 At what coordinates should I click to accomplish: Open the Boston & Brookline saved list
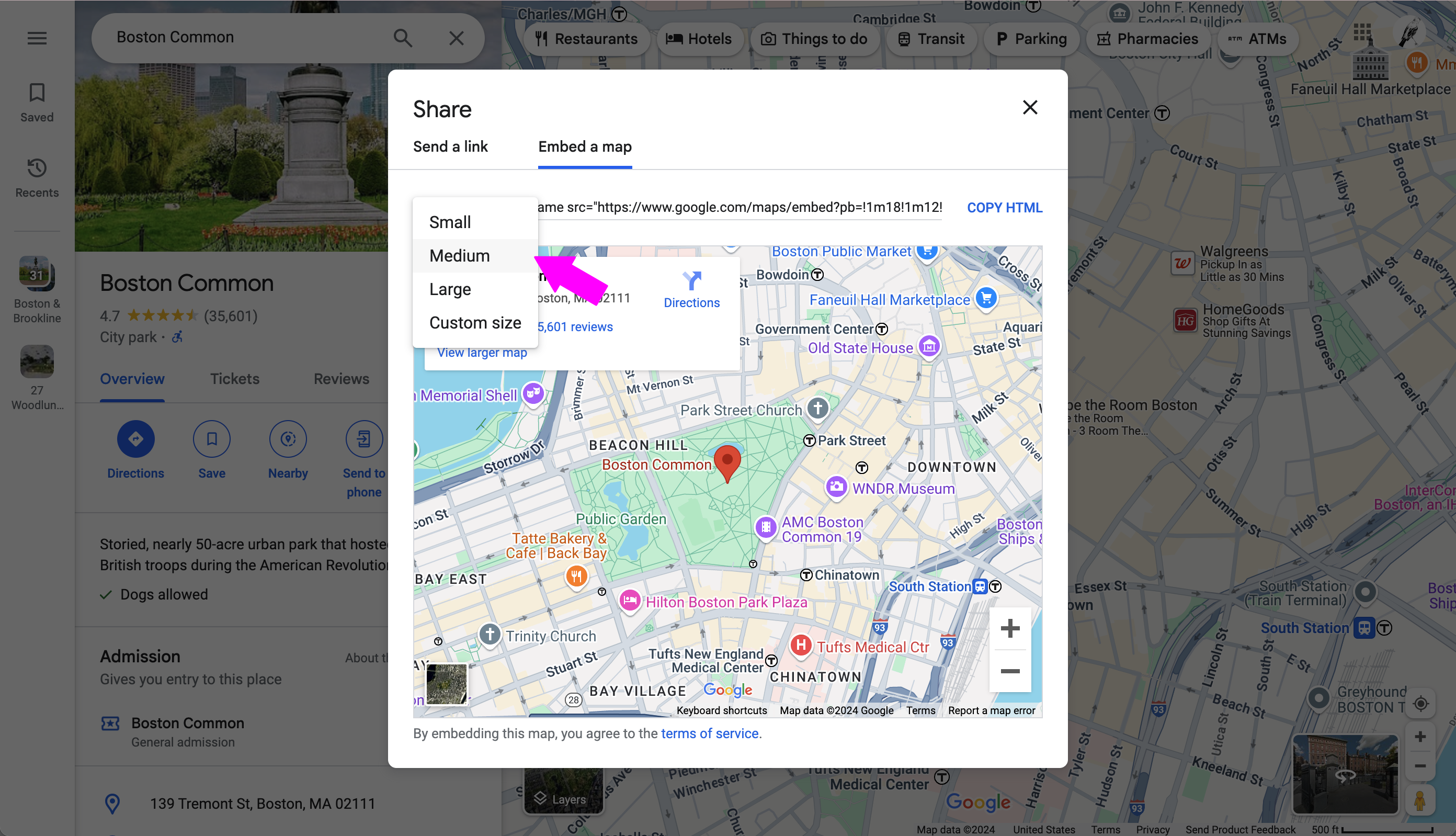pyautogui.click(x=37, y=290)
